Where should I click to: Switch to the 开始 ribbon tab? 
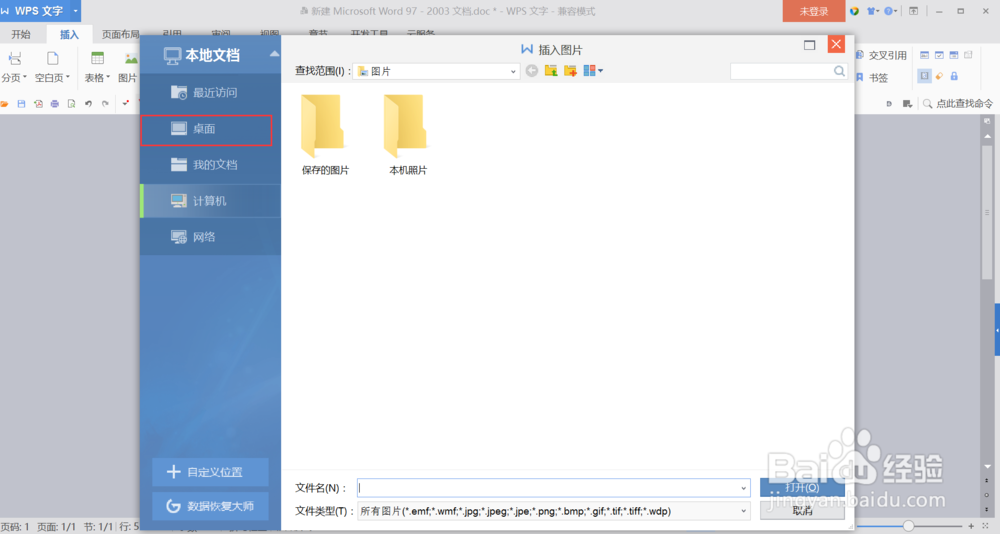click(20, 34)
